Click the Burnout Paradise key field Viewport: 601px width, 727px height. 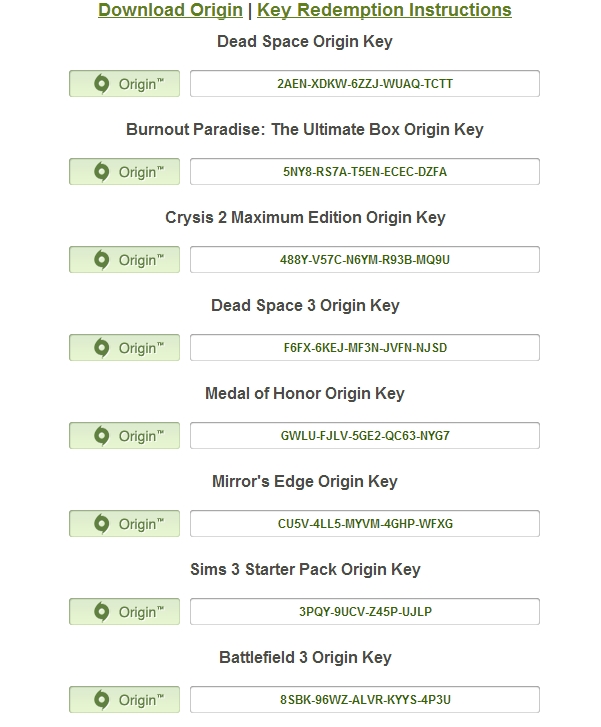pyautogui.click(x=365, y=172)
